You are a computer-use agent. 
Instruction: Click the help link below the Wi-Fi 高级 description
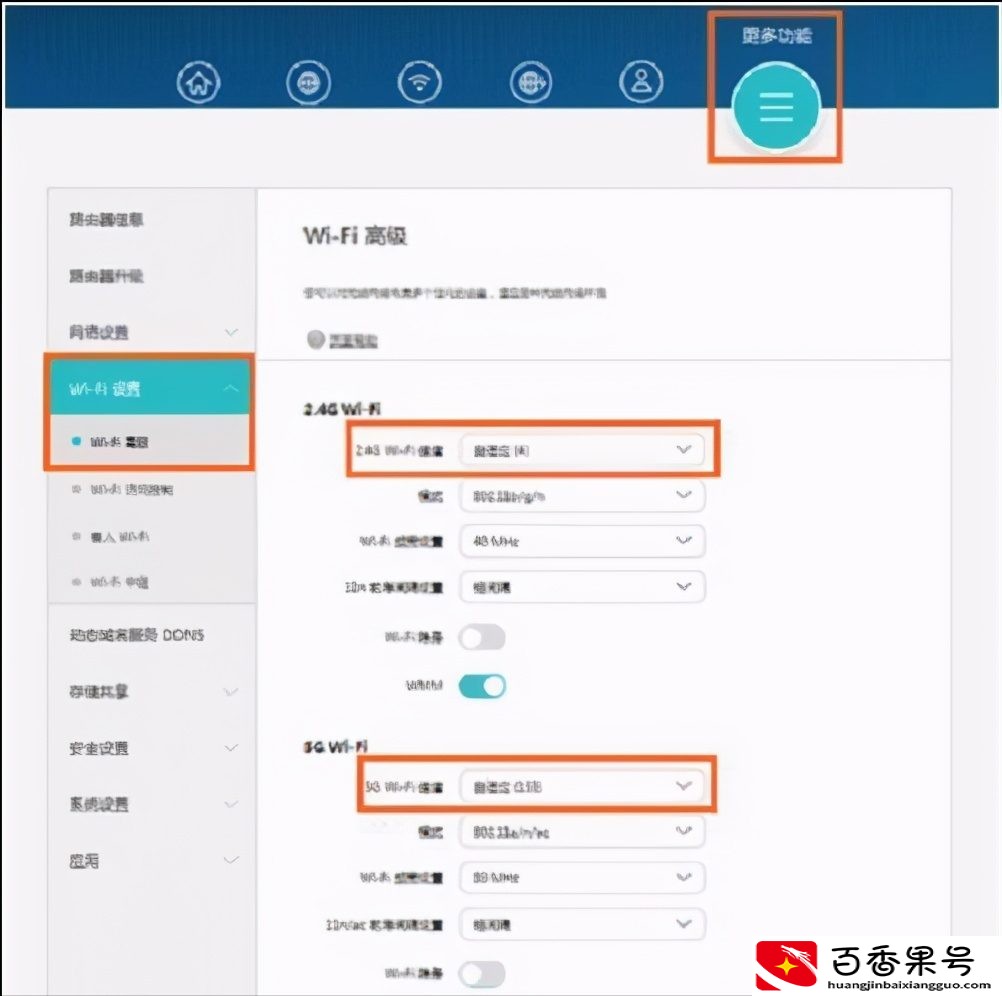point(353,341)
